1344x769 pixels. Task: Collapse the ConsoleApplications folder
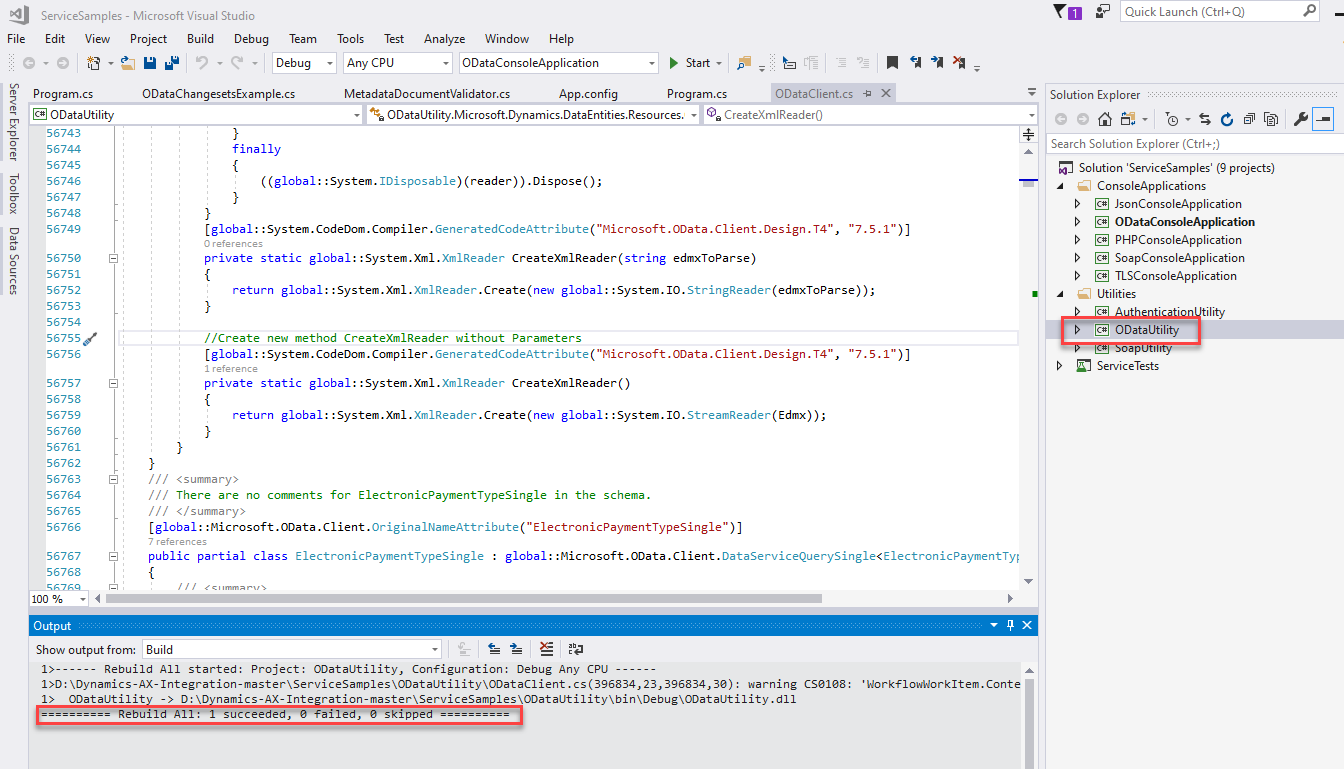(x=1060, y=186)
